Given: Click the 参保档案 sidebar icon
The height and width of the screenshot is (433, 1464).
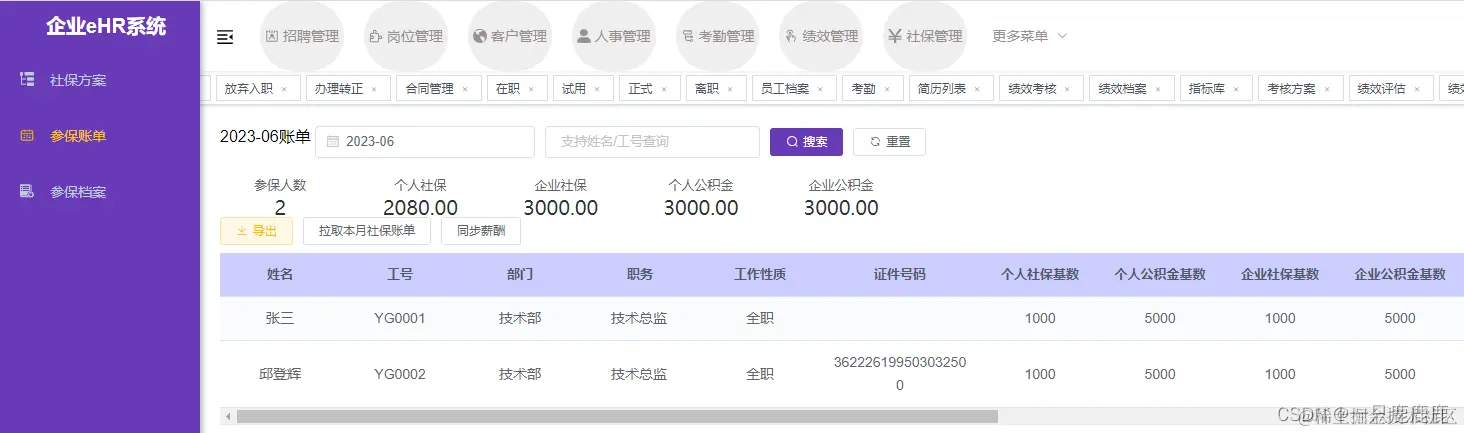Looking at the screenshot, I should [x=28, y=191].
